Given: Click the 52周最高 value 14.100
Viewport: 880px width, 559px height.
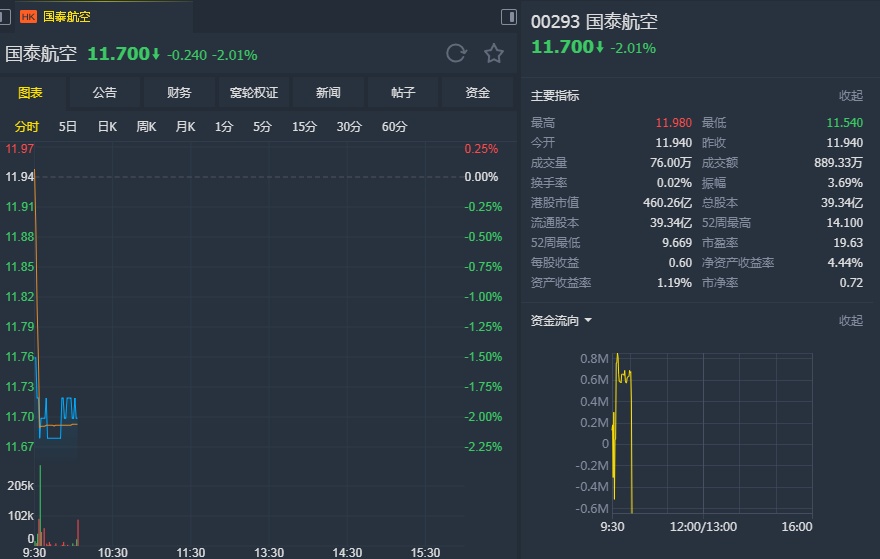Looking at the screenshot, I should 845,223.
